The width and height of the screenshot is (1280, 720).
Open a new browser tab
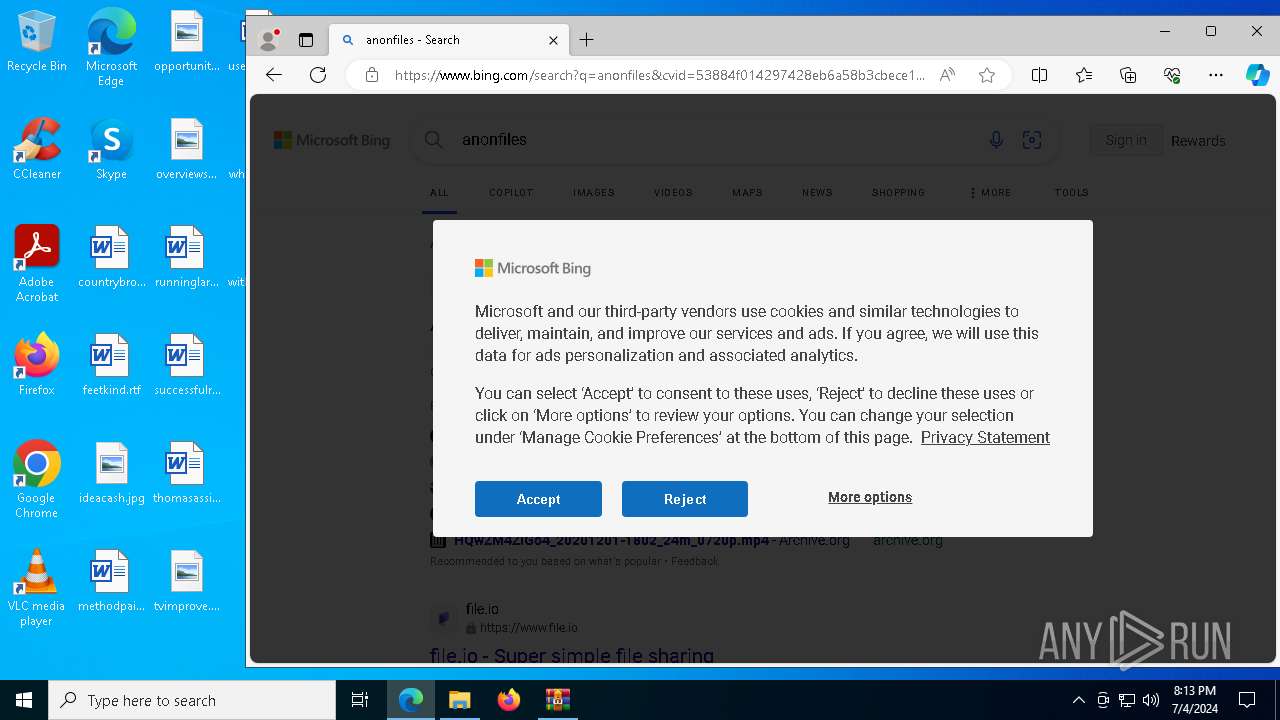587,40
